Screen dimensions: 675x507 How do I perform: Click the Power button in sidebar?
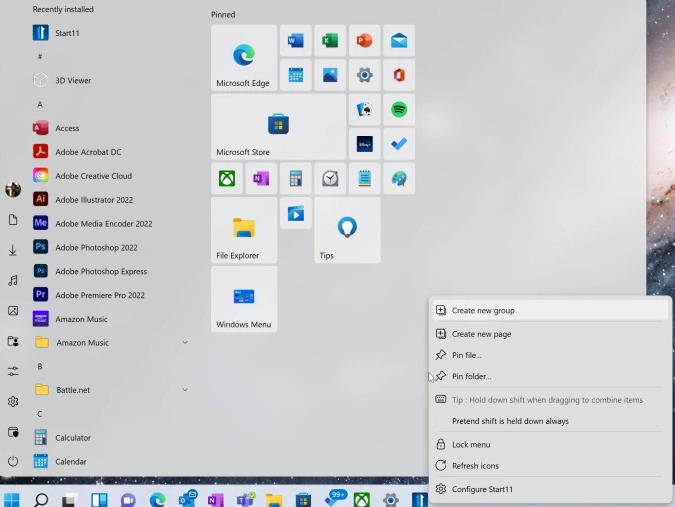[13, 461]
